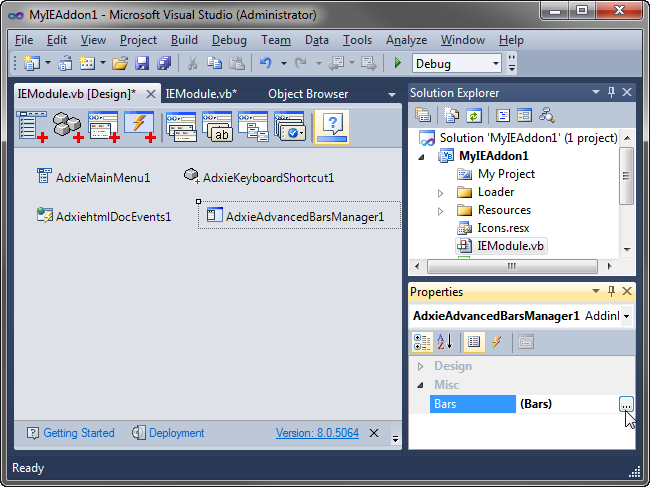Add a main menu component in designer
Viewport: 650px width, 487px height.
pyautogui.click(x=32, y=127)
